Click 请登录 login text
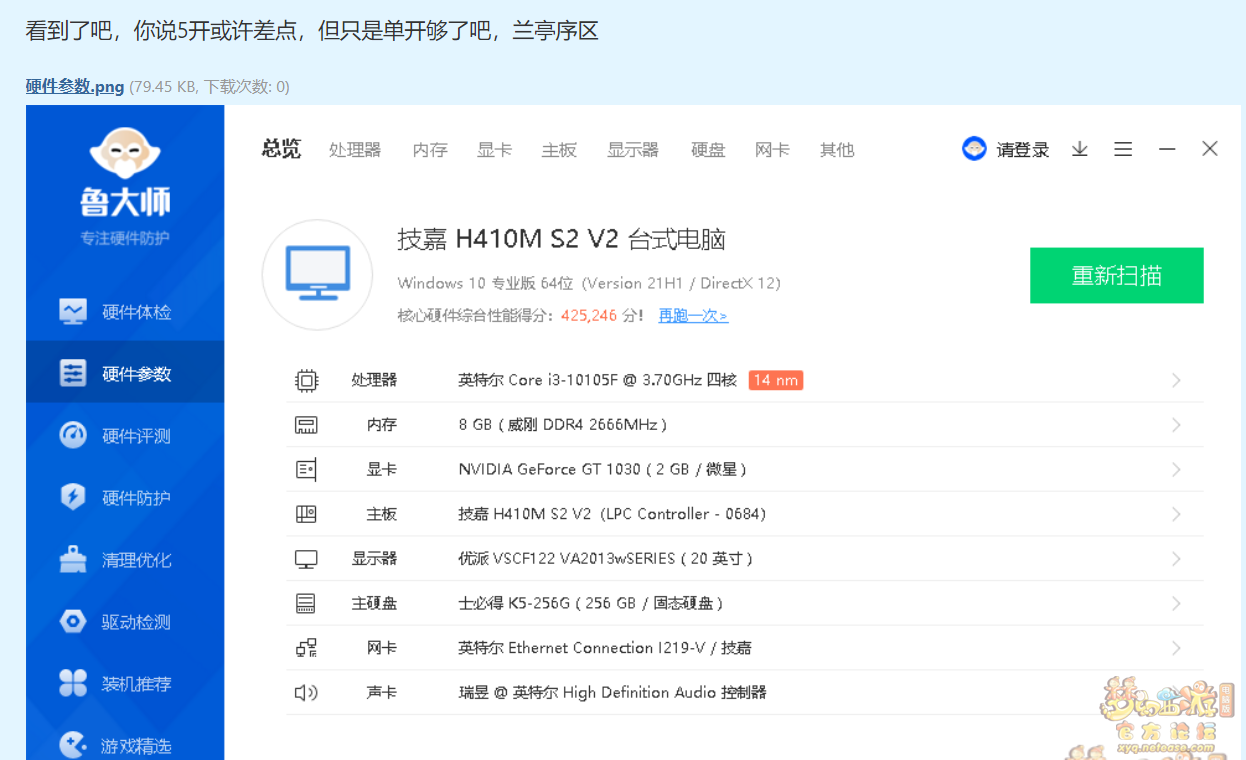1246x760 pixels. click(1023, 150)
